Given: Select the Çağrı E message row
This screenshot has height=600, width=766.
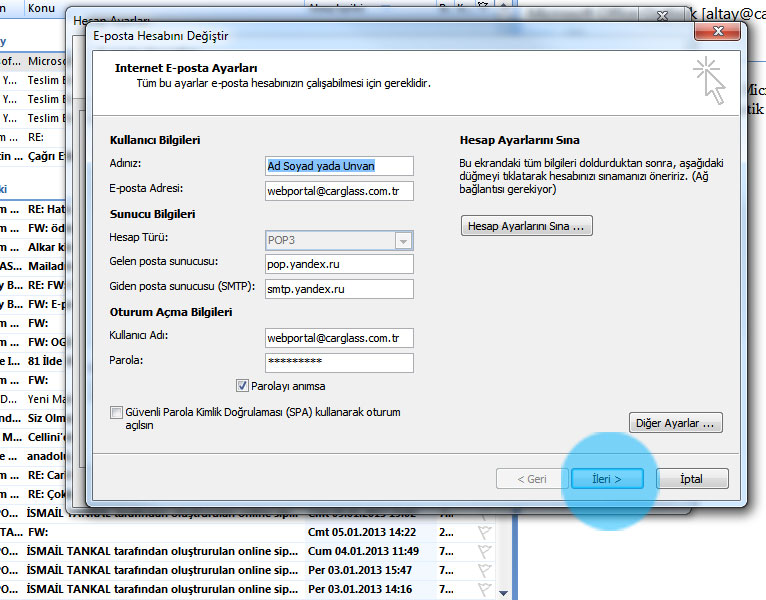Looking at the screenshot, I should pos(33,156).
